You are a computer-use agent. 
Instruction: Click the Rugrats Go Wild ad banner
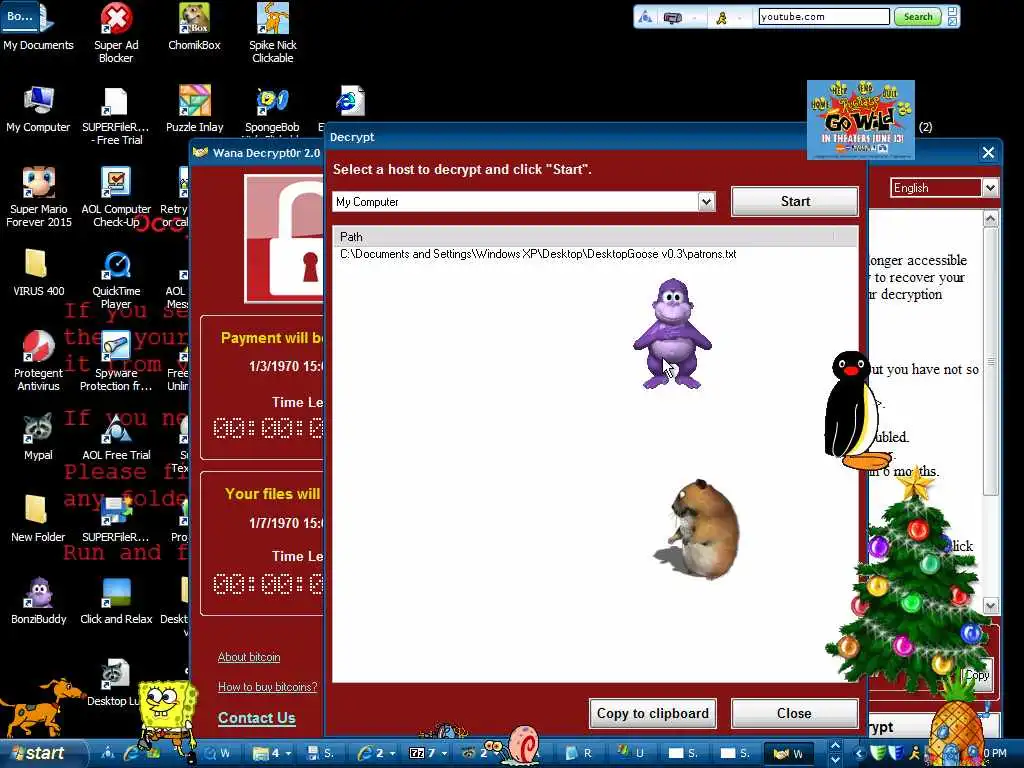(861, 120)
